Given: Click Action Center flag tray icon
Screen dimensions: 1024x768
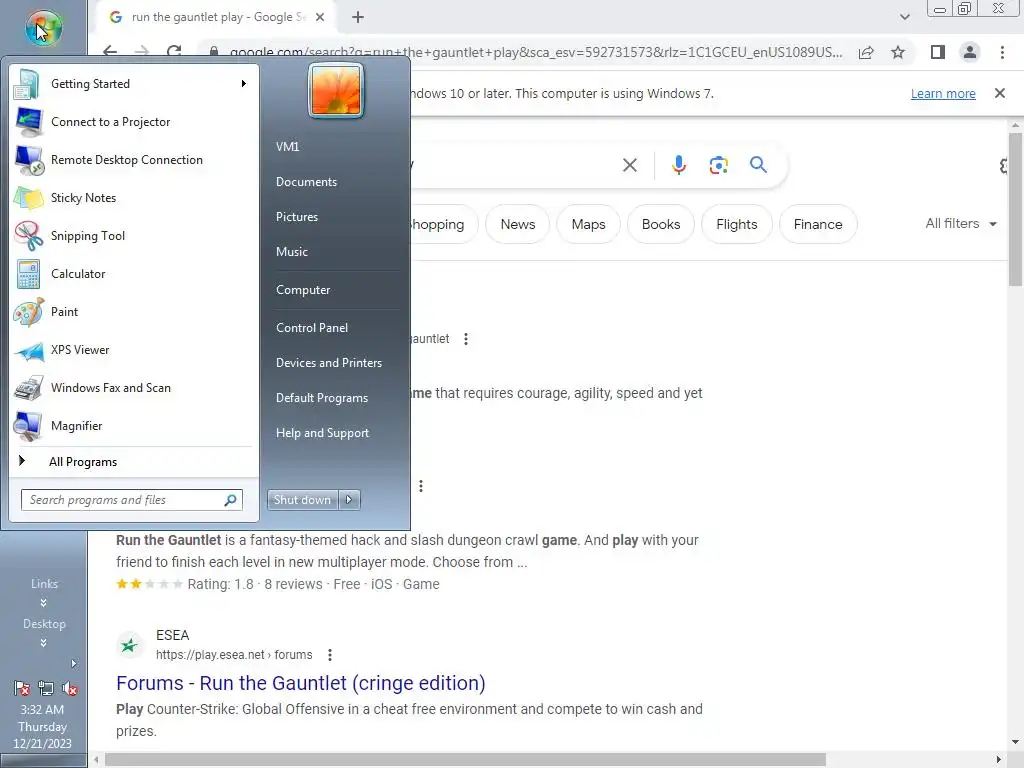Looking at the screenshot, I should [x=22, y=688].
